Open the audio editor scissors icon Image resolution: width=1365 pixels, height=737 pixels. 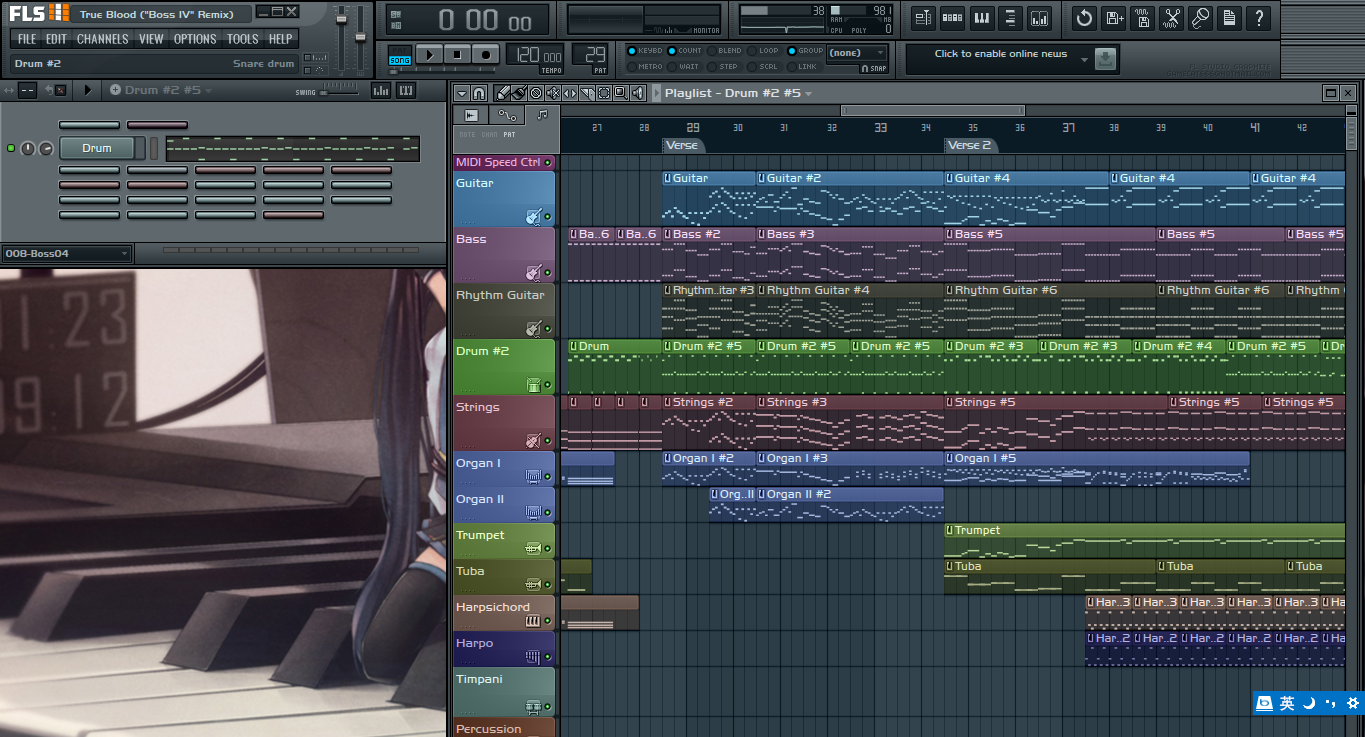(1172, 18)
